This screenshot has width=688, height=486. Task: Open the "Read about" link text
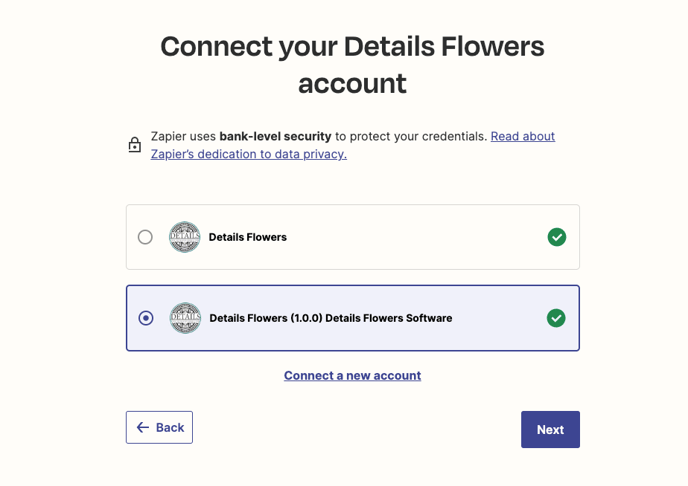523,136
